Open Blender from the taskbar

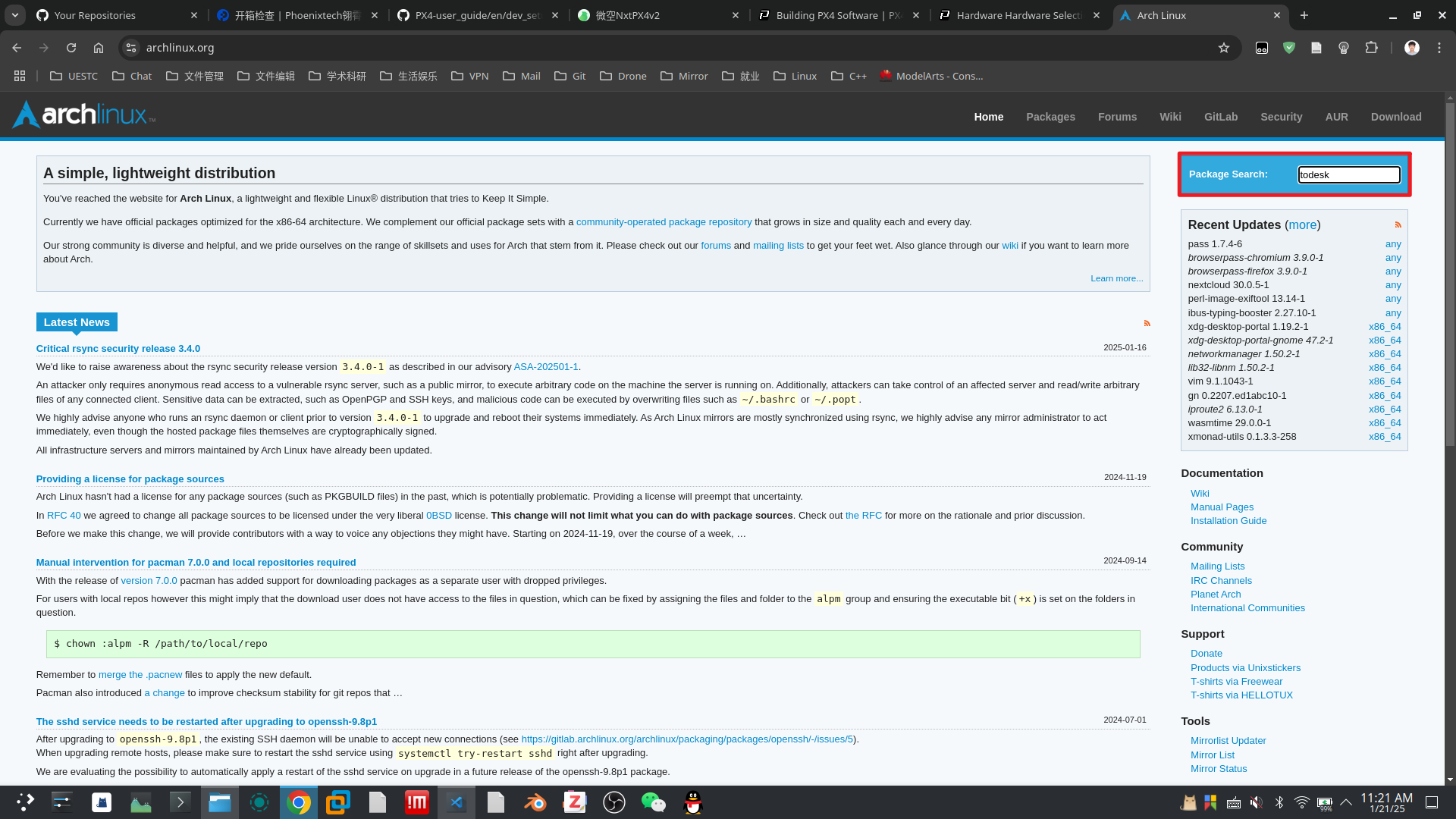(535, 802)
